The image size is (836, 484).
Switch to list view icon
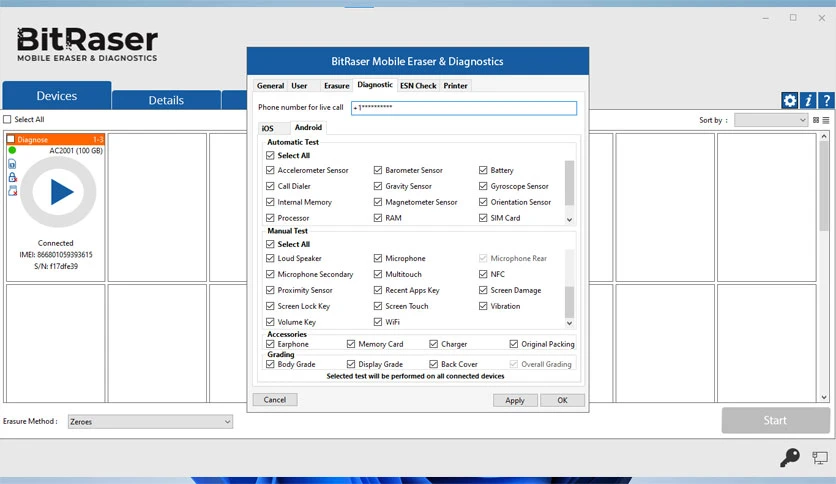(x=826, y=120)
